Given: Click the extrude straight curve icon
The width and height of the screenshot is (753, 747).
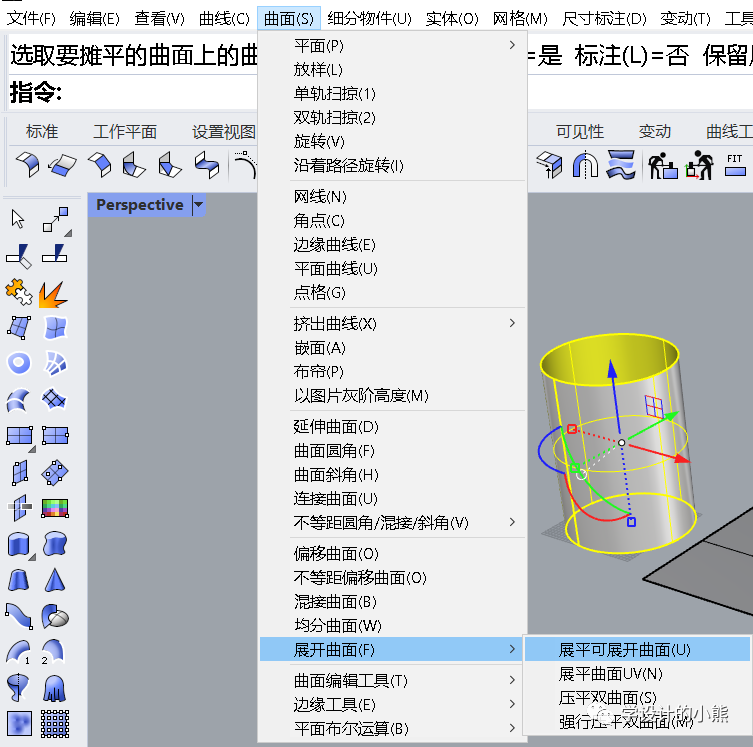Looking at the screenshot, I should pyautogui.click(x=19, y=544).
